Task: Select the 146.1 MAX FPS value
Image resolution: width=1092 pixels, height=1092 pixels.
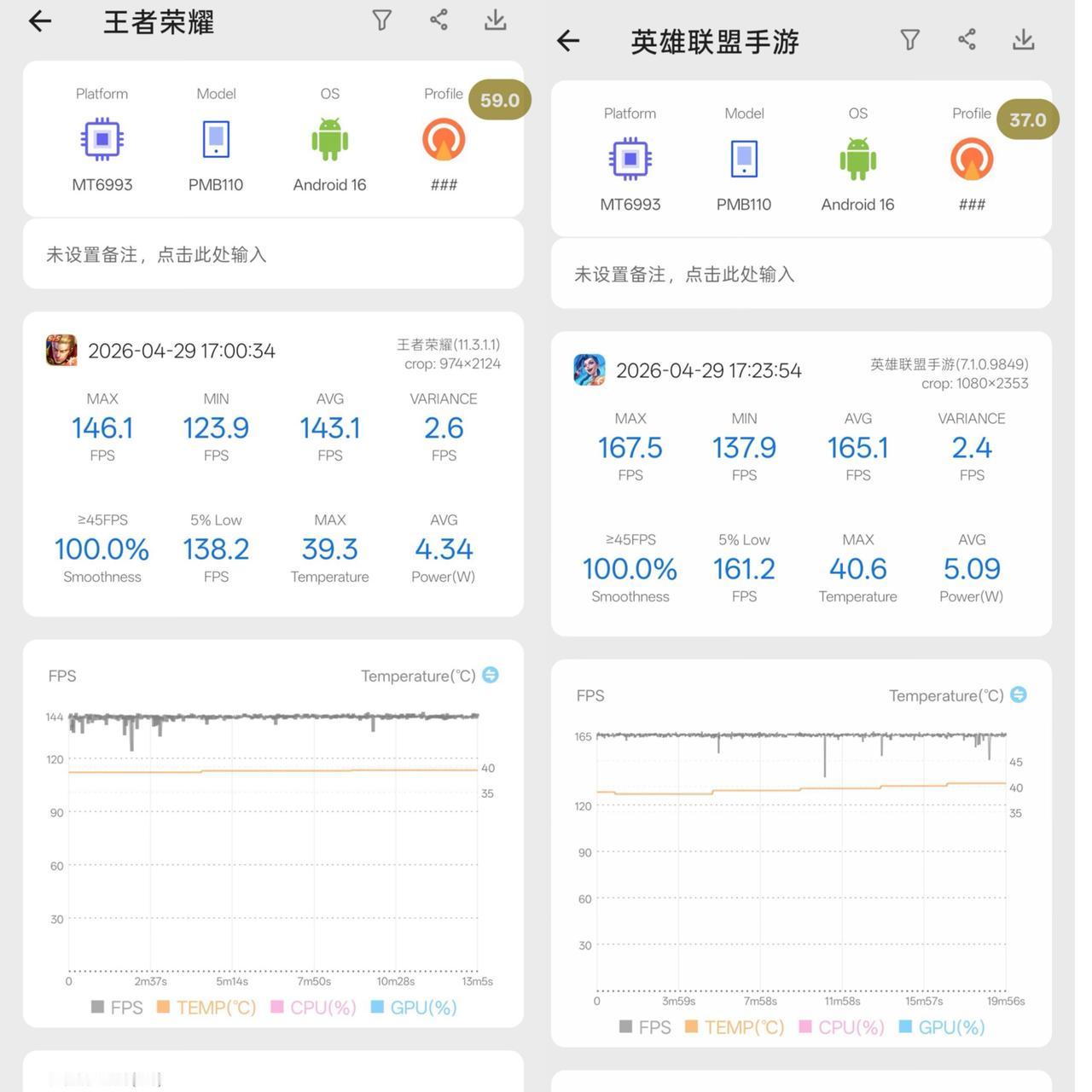Action: coord(102,427)
